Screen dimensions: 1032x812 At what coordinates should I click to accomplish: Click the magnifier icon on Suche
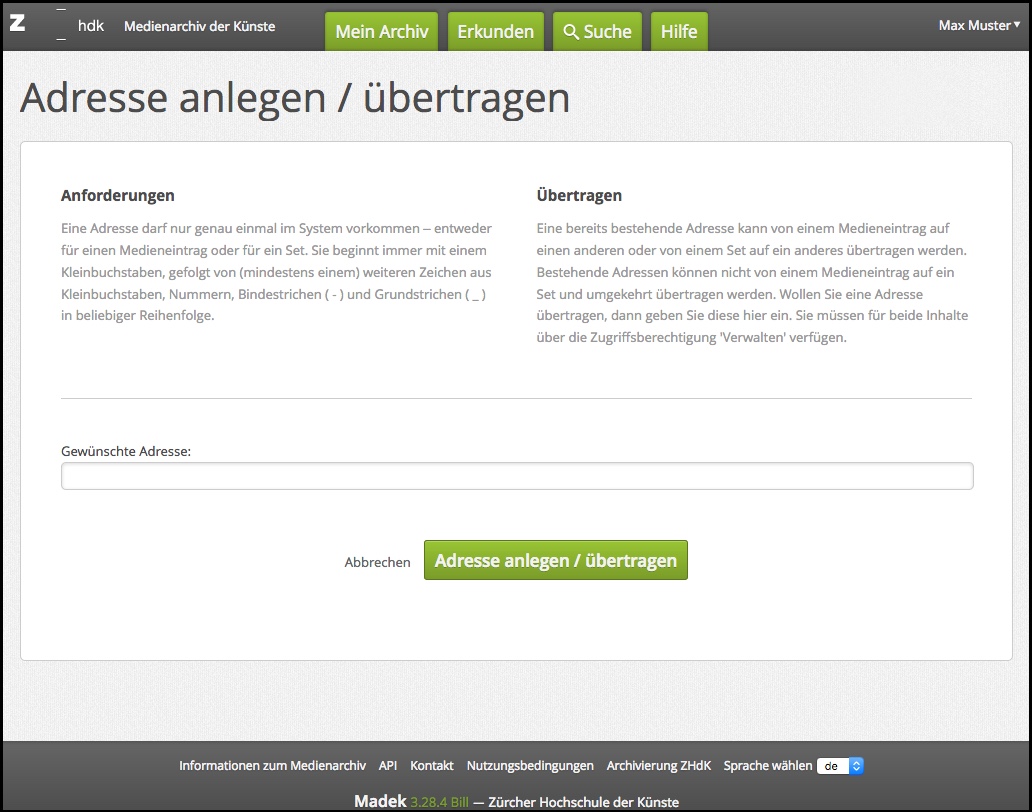tap(571, 32)
